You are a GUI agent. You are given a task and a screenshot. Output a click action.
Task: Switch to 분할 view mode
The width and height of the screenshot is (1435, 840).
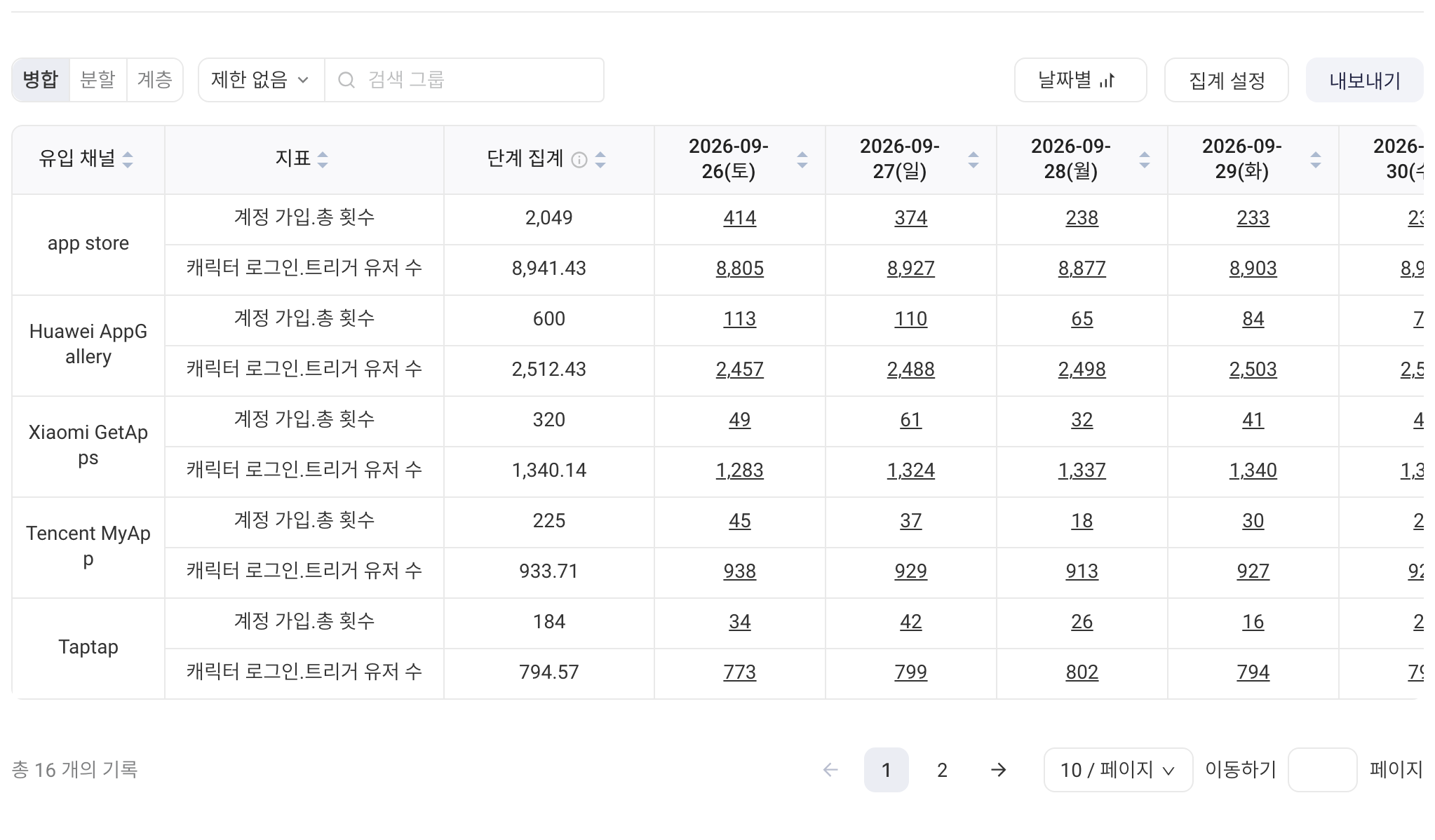click(97, 80)
